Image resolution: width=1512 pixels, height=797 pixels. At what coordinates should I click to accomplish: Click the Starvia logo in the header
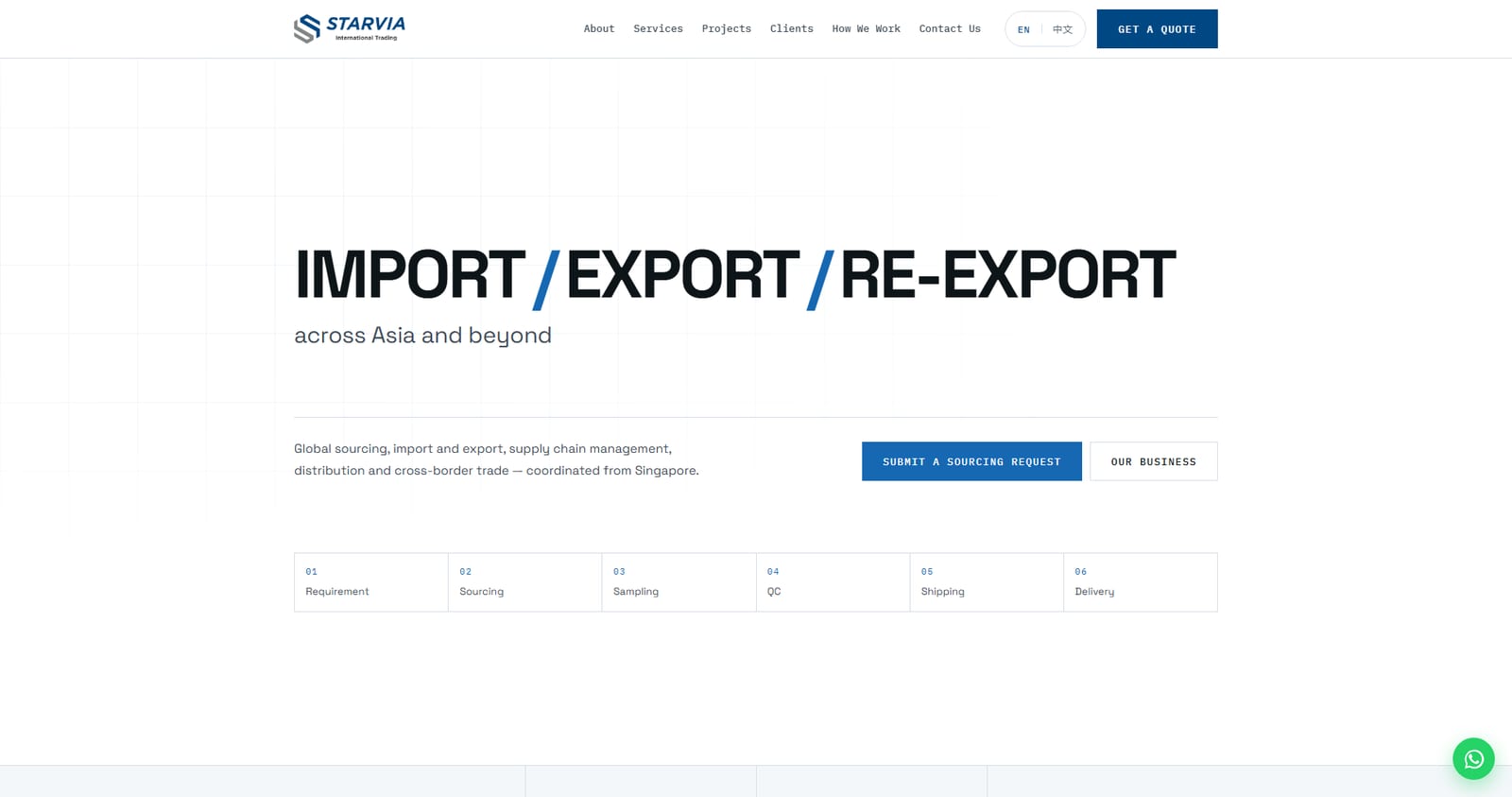click(x=350, y=28)
